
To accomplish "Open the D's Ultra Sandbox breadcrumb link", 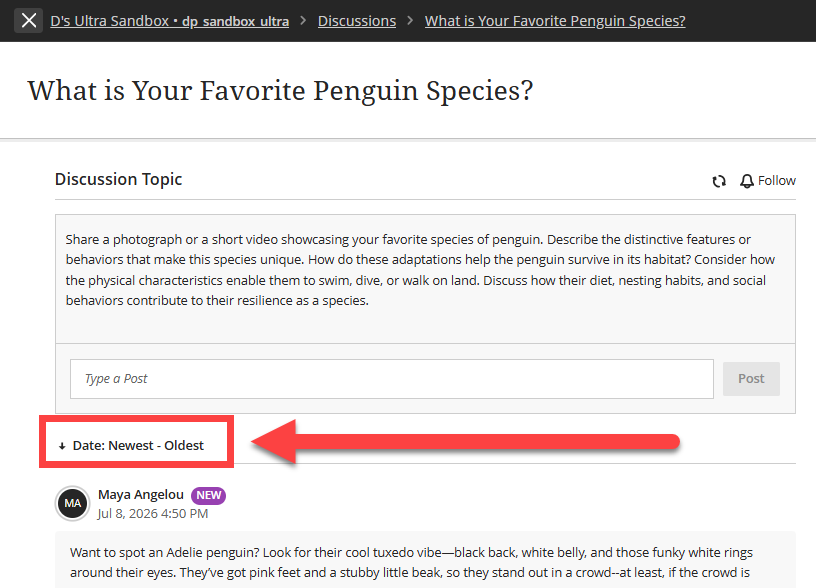I will (170, 21).
